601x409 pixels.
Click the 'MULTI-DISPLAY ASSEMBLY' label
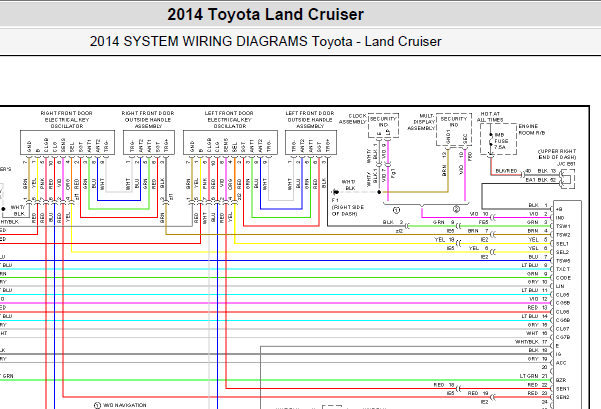click(422, 122)
